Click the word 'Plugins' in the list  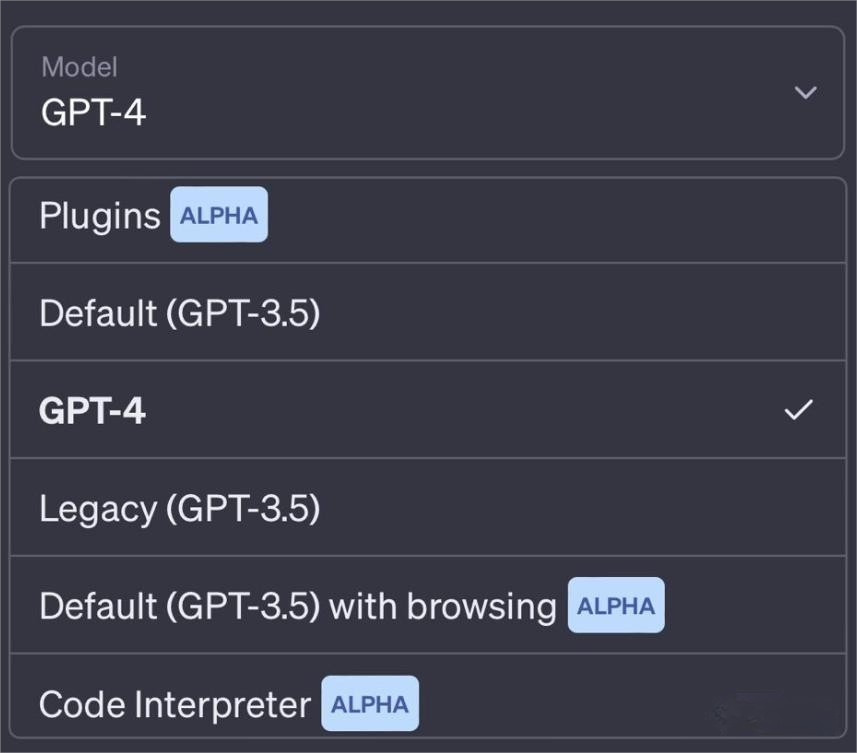click(x=100, y=216)
